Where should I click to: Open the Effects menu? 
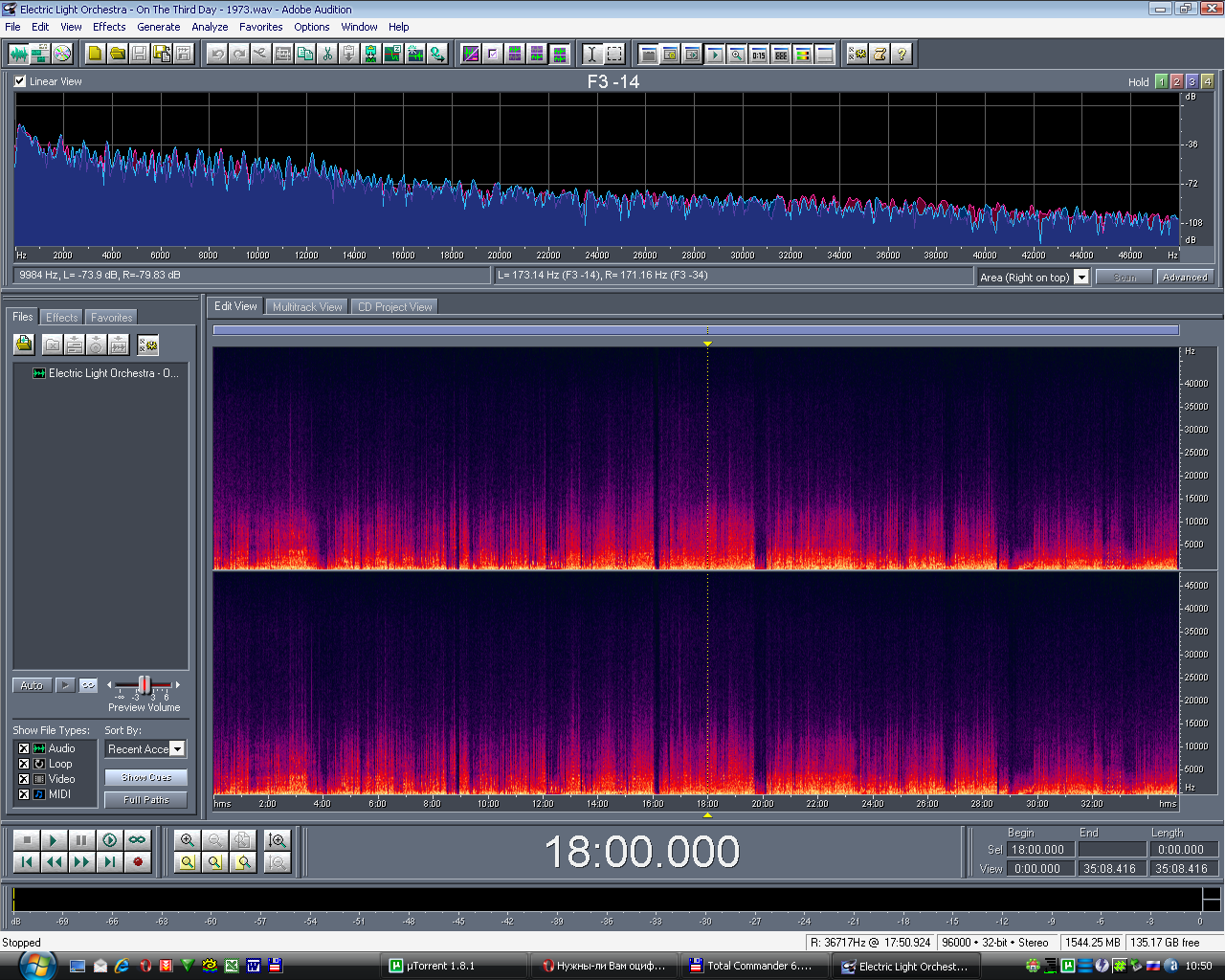[x=109, y=27]
